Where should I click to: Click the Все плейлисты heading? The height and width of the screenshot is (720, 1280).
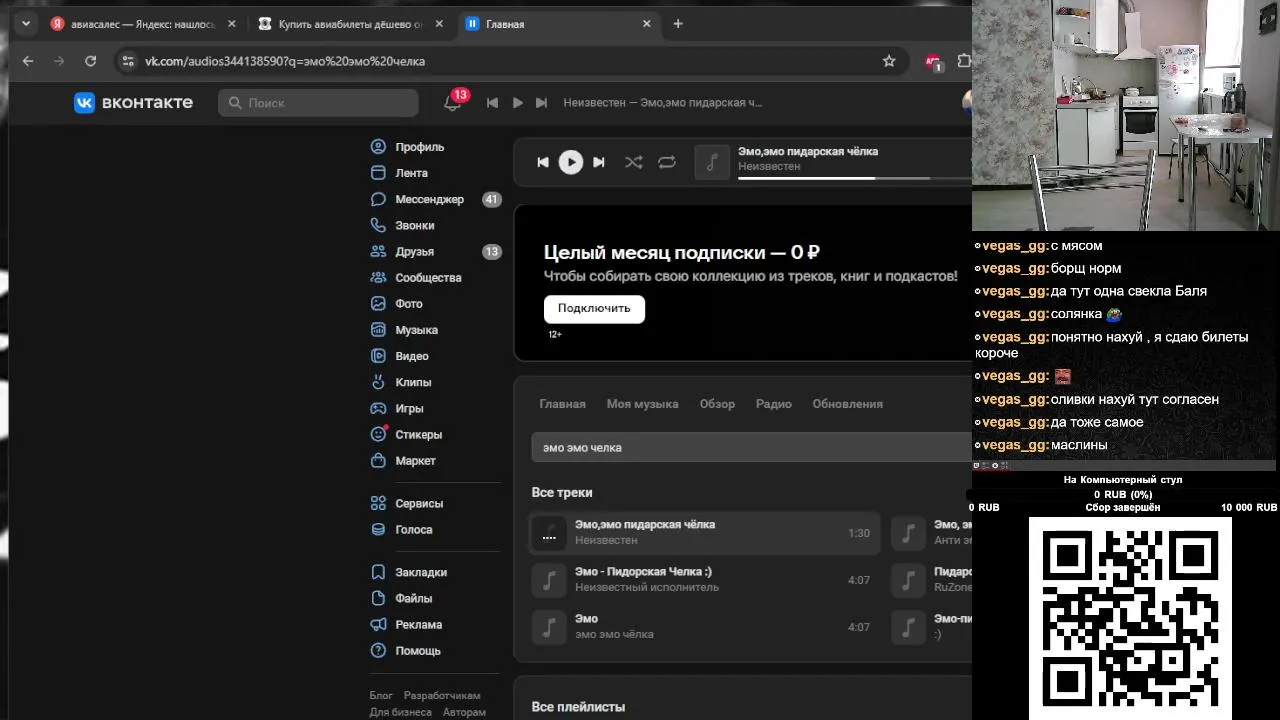(578, 707)
